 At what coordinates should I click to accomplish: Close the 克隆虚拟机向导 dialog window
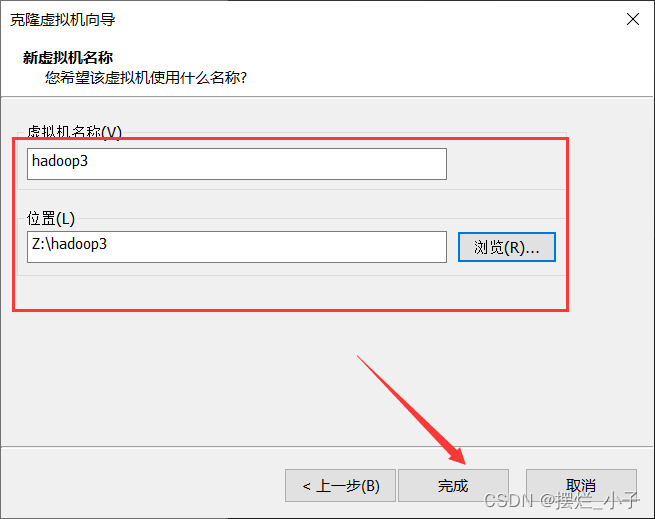pos(633,19)
